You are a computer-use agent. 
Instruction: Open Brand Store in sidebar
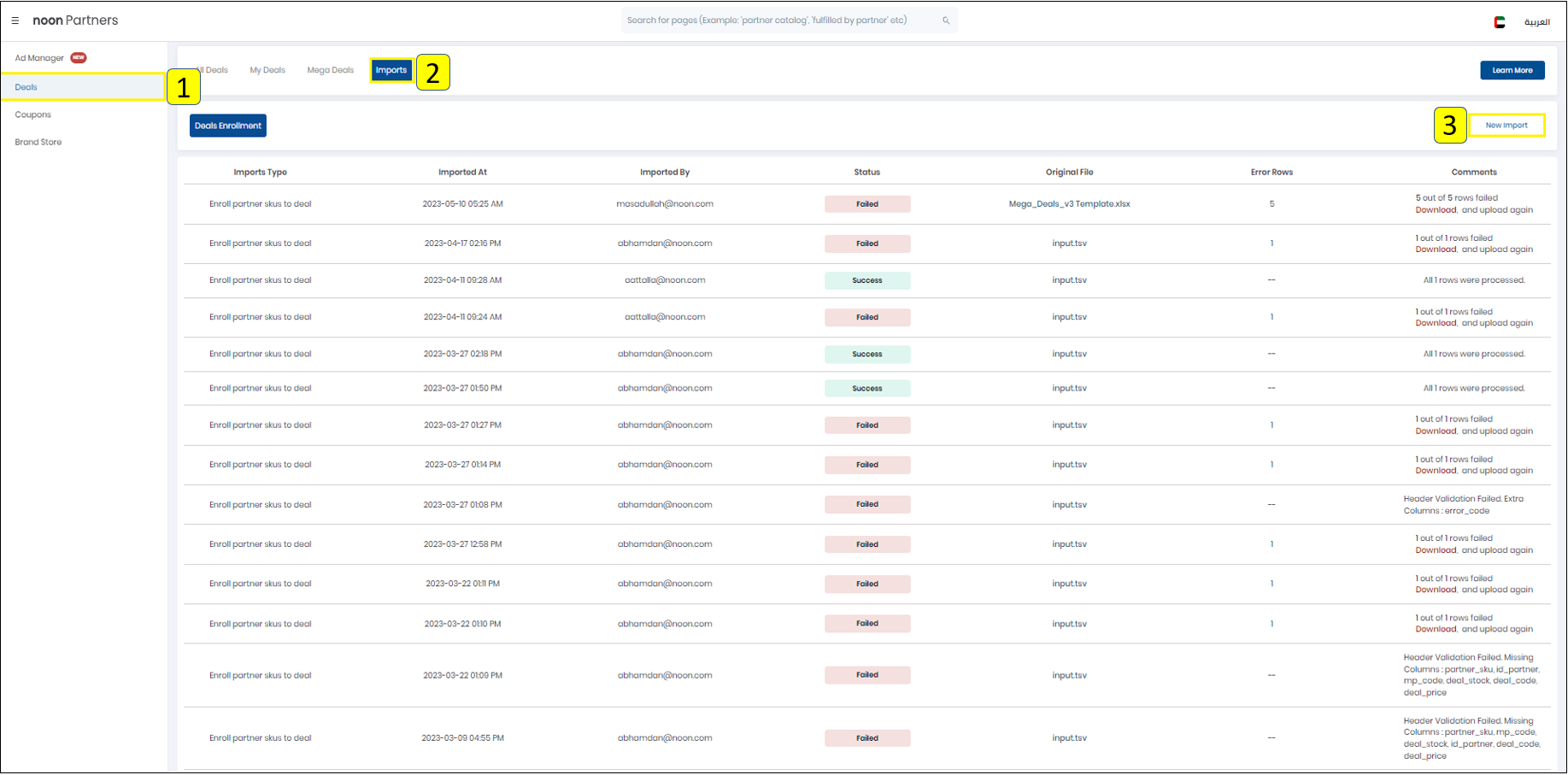38,142
